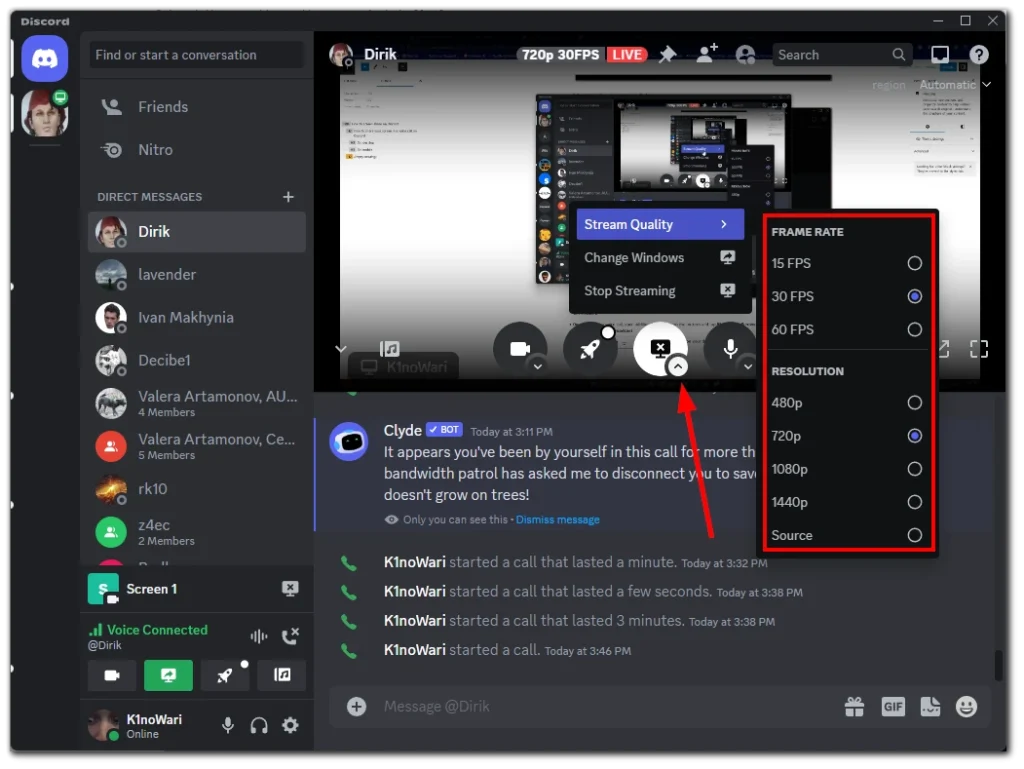The image size is (1024, 769).
Task: Click the screen share stop button in call
Action: [660, 349]
